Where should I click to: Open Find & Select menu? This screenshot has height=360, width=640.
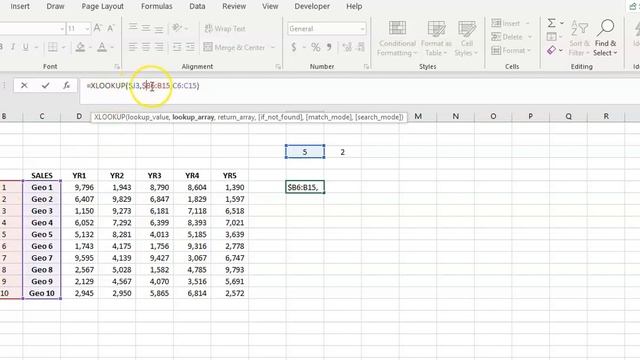(605, 38)
